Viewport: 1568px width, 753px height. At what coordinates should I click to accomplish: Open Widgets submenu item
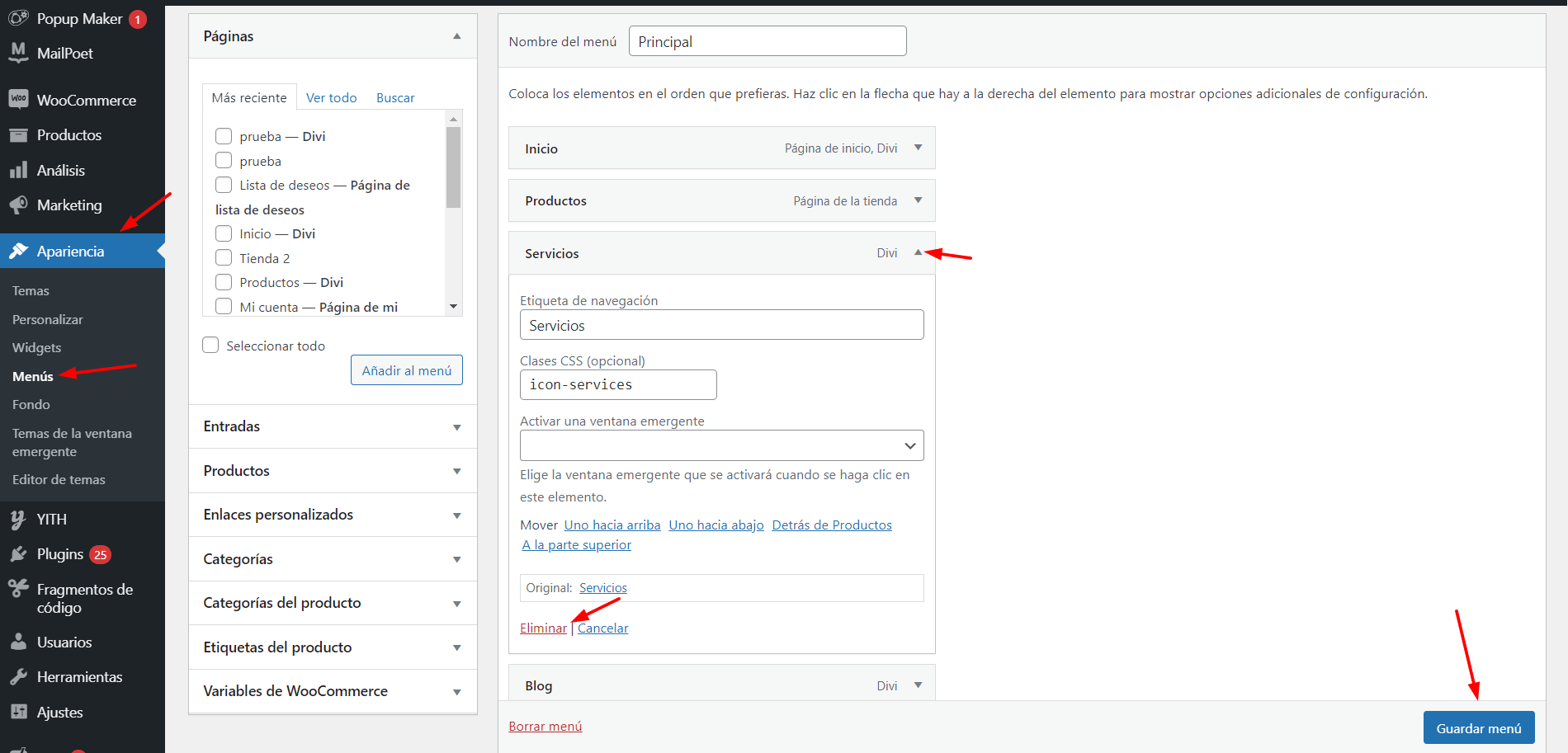(36, 347)
